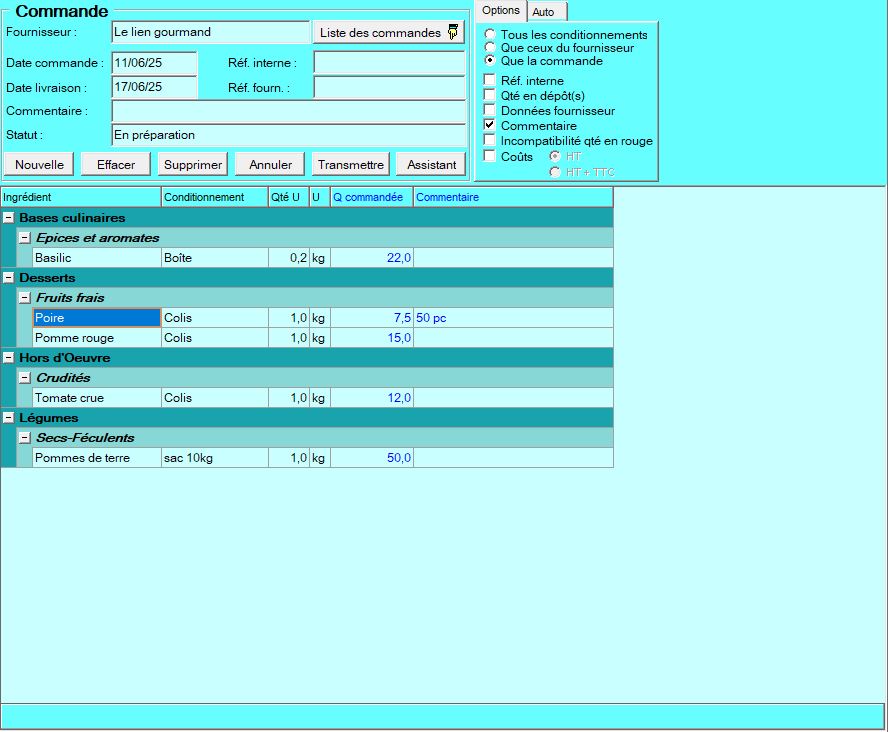Image resolution: width=888 pixels, height=732 pixels.
Task: Enable the Réf. interne checkbox
Action: (489, 81)
